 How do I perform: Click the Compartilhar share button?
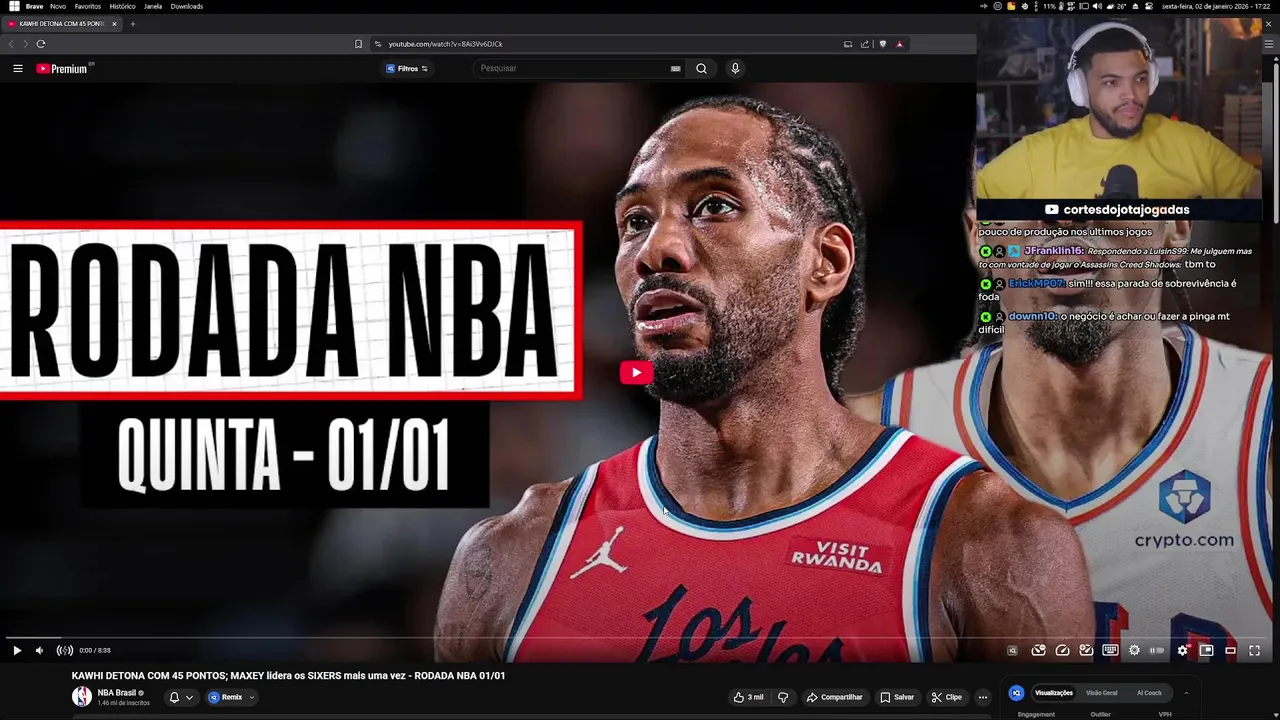click(x=834, y=697)
